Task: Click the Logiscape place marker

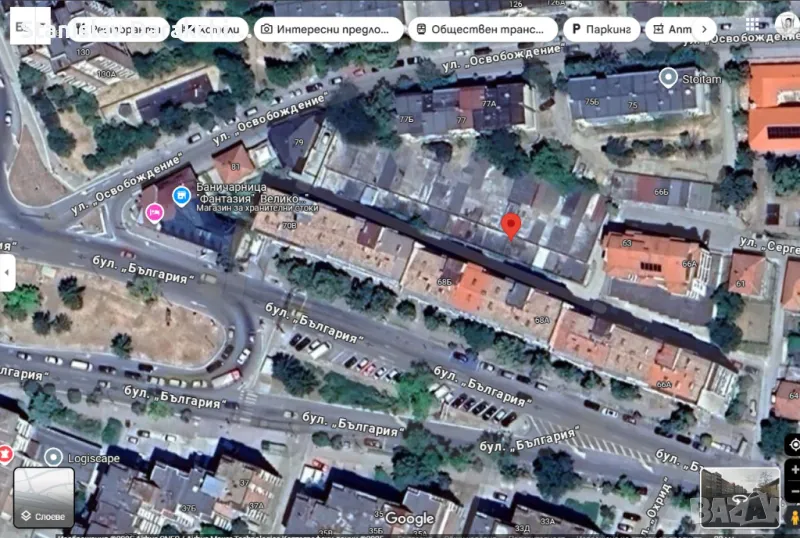Action: (53, 457)
